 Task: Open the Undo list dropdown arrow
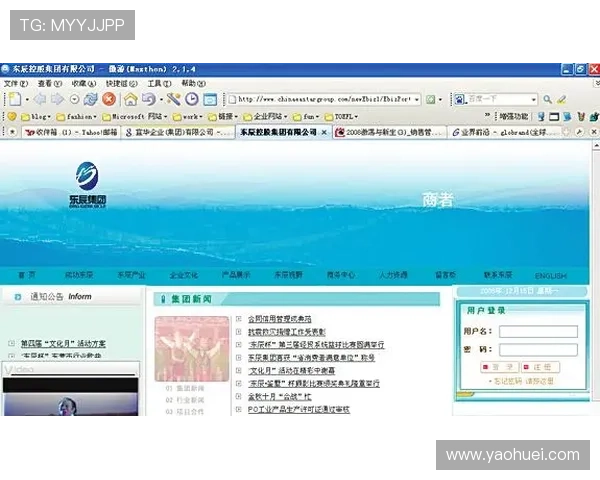pyautogui.click(x=161, y=100)
